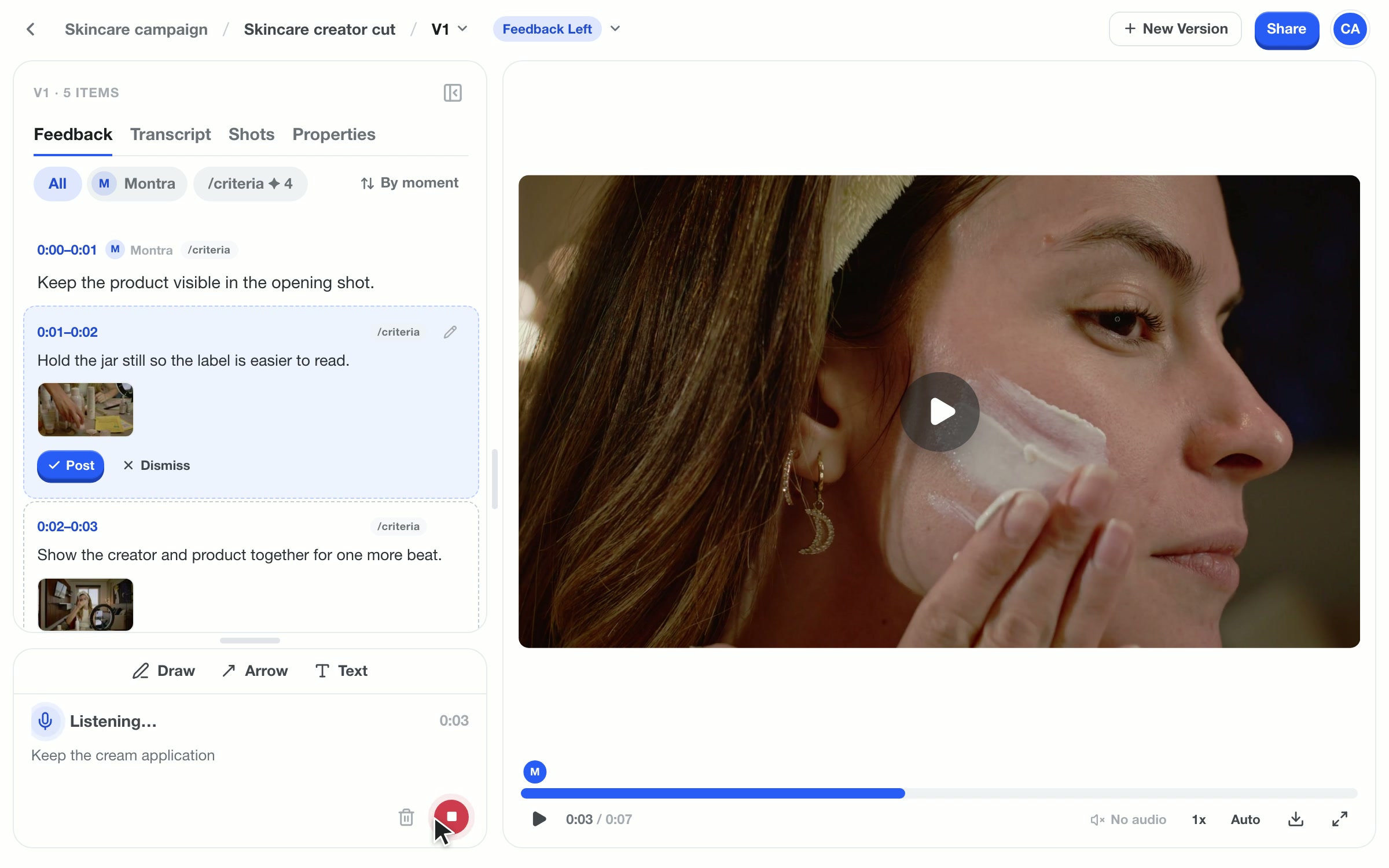The width and height of the screenshot is (1389, 868).
Task: Select the Feedback tab
Action: pos(73,134)
